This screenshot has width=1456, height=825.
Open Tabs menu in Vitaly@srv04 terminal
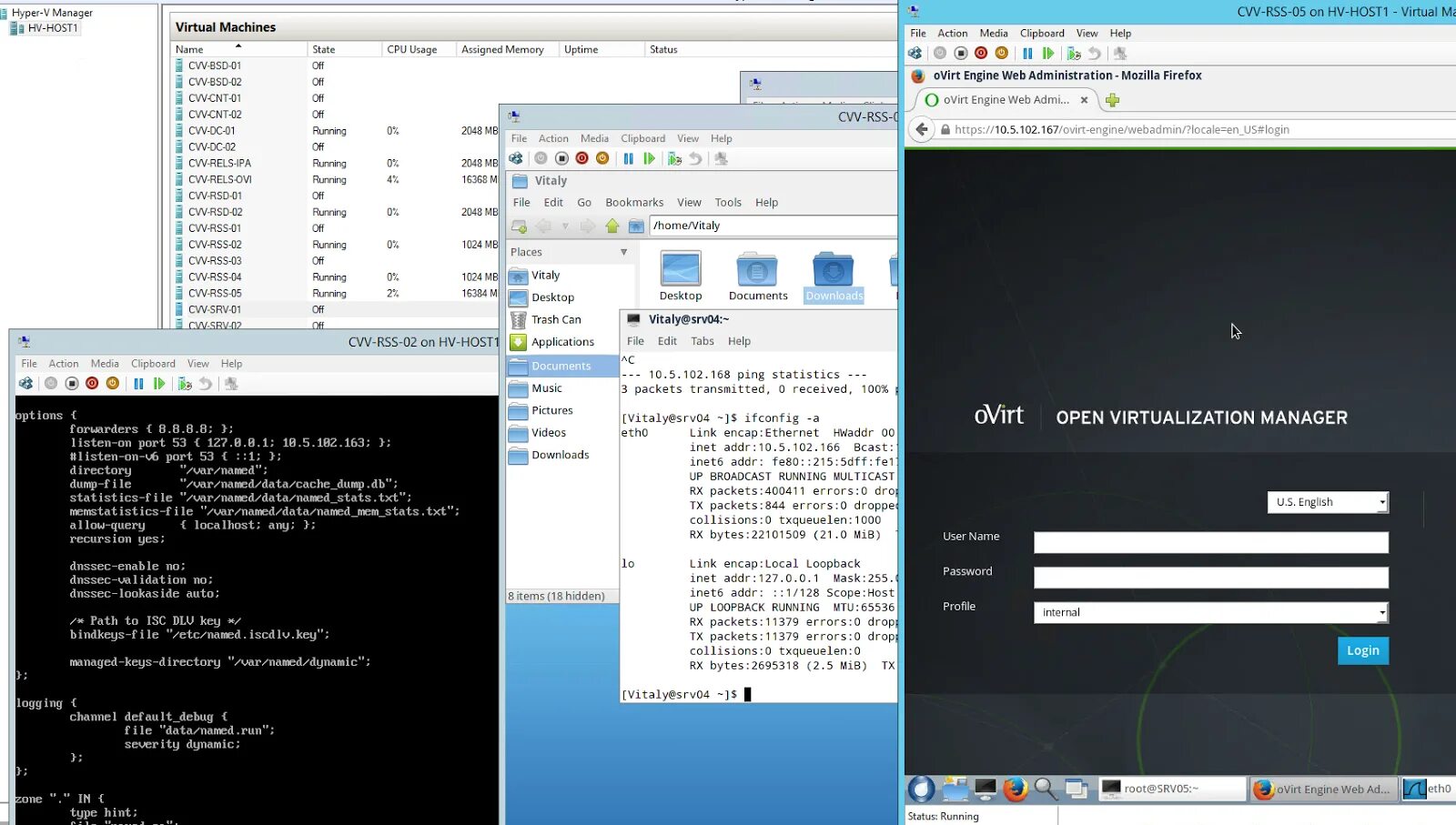[x=702, y=341]
